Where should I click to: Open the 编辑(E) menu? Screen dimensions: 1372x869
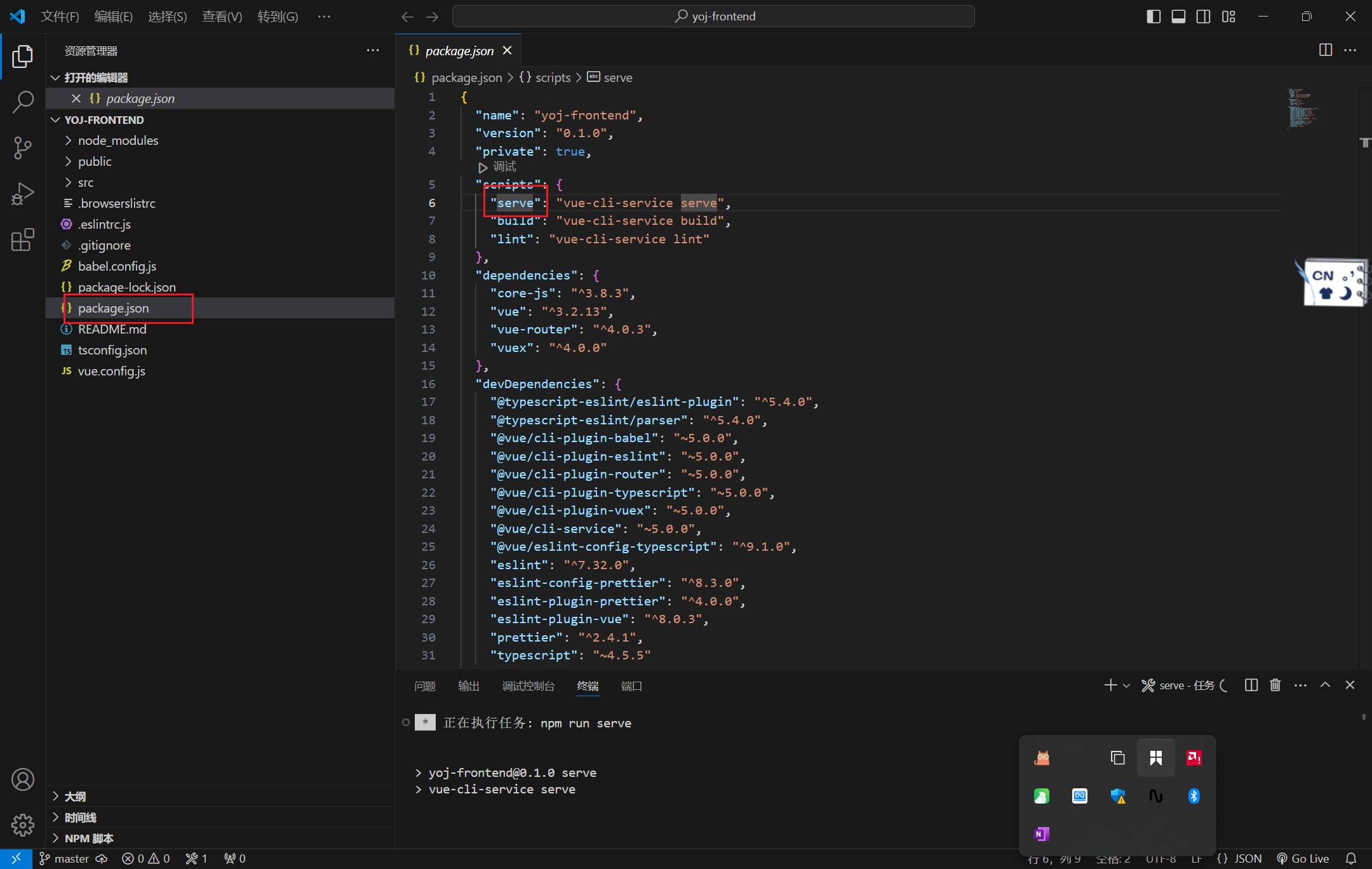[114, 17]
